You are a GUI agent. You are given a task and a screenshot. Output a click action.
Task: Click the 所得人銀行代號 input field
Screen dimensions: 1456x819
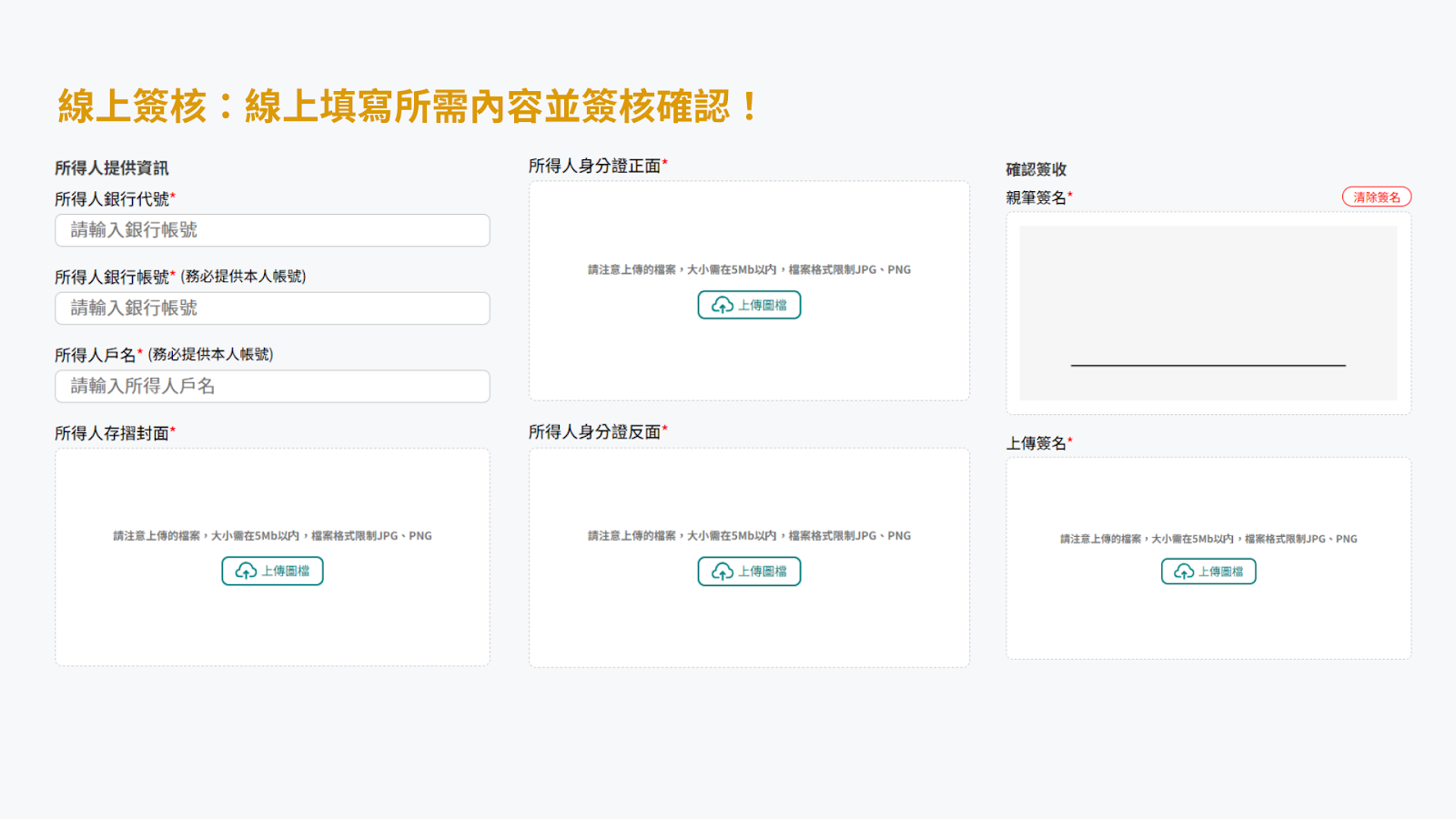pyautogui.click(x=272, y=230)
